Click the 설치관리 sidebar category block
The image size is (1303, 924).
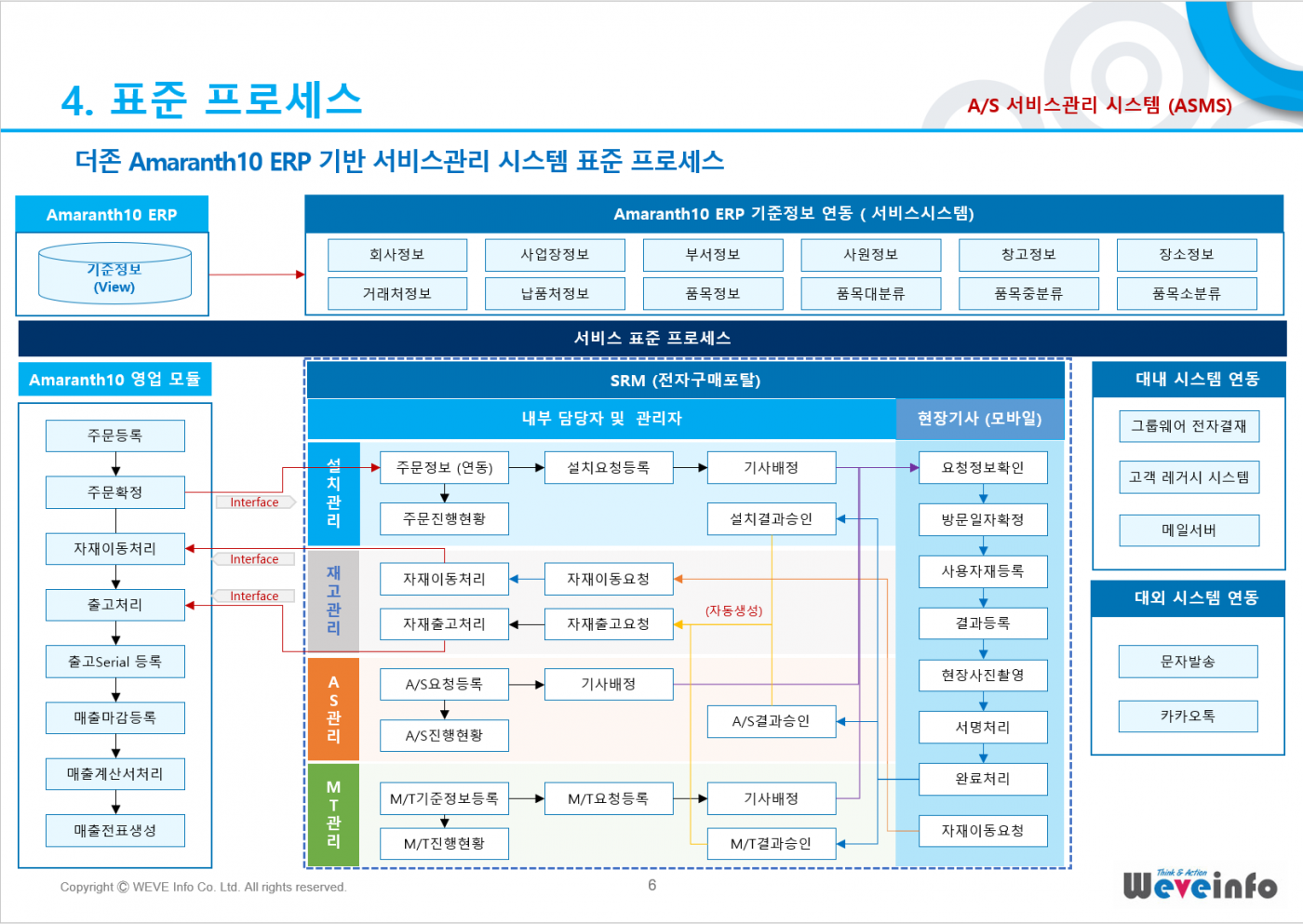tap(333, 493)
